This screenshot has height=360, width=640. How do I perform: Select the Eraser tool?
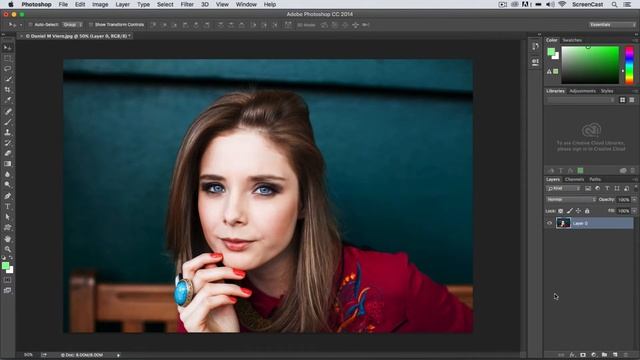pyautogui.click(x=7, y=153)
